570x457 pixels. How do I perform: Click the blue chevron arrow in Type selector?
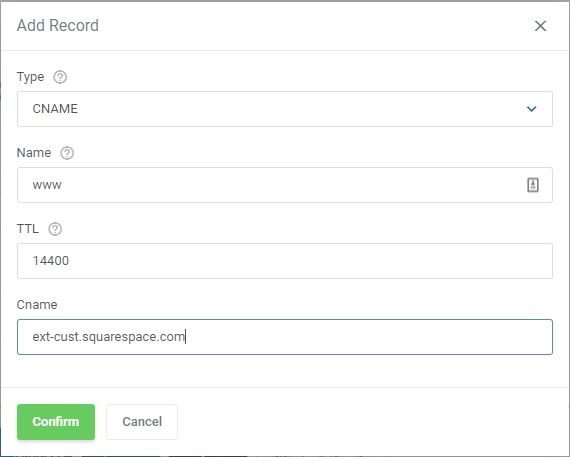[531, 109]
